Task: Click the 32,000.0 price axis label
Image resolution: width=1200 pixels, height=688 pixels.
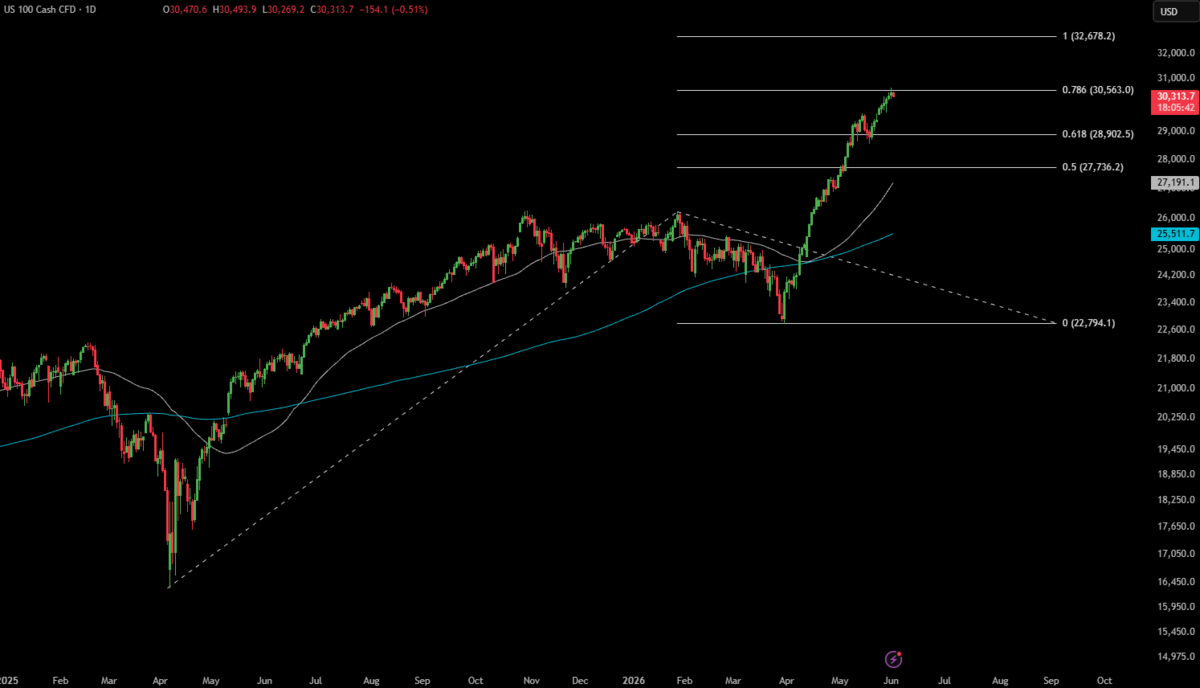Action: pyautogui.click(x=1176, y=53)
